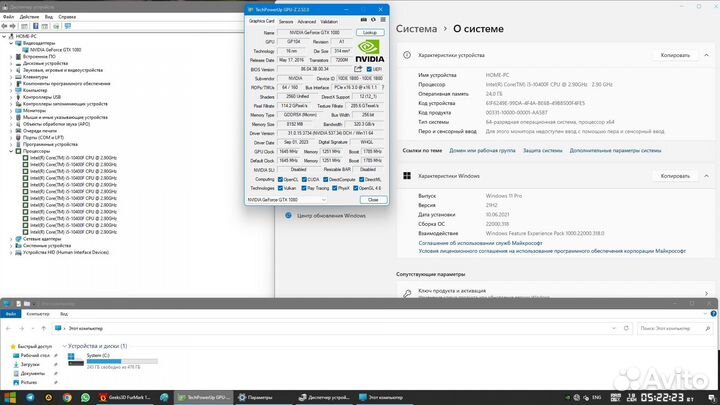720x405 pixels.
Task: Open Chrome from the taskbar
Action: (67, 398)
